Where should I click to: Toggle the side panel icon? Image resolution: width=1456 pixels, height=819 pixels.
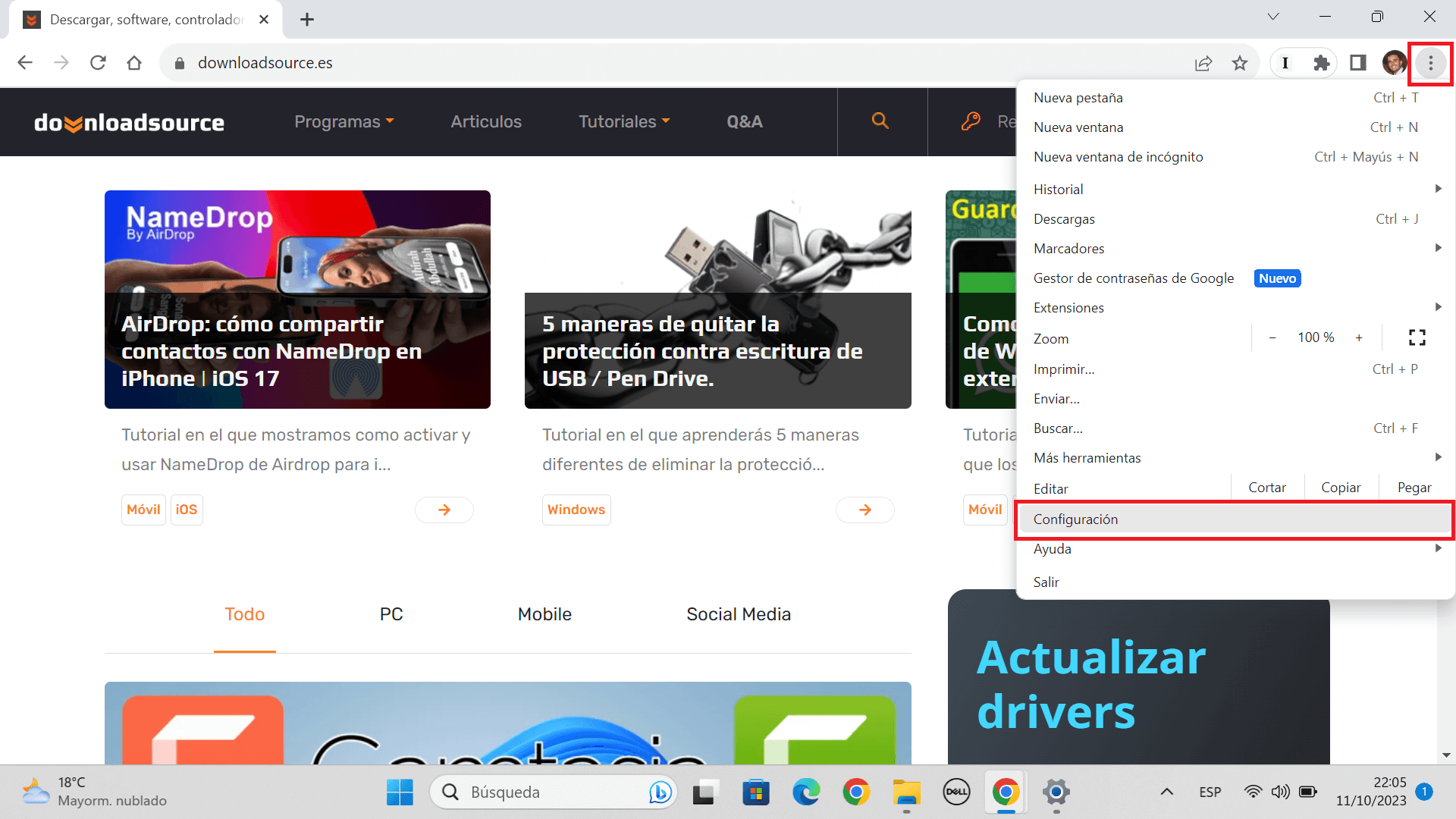tap(1358, 63)
